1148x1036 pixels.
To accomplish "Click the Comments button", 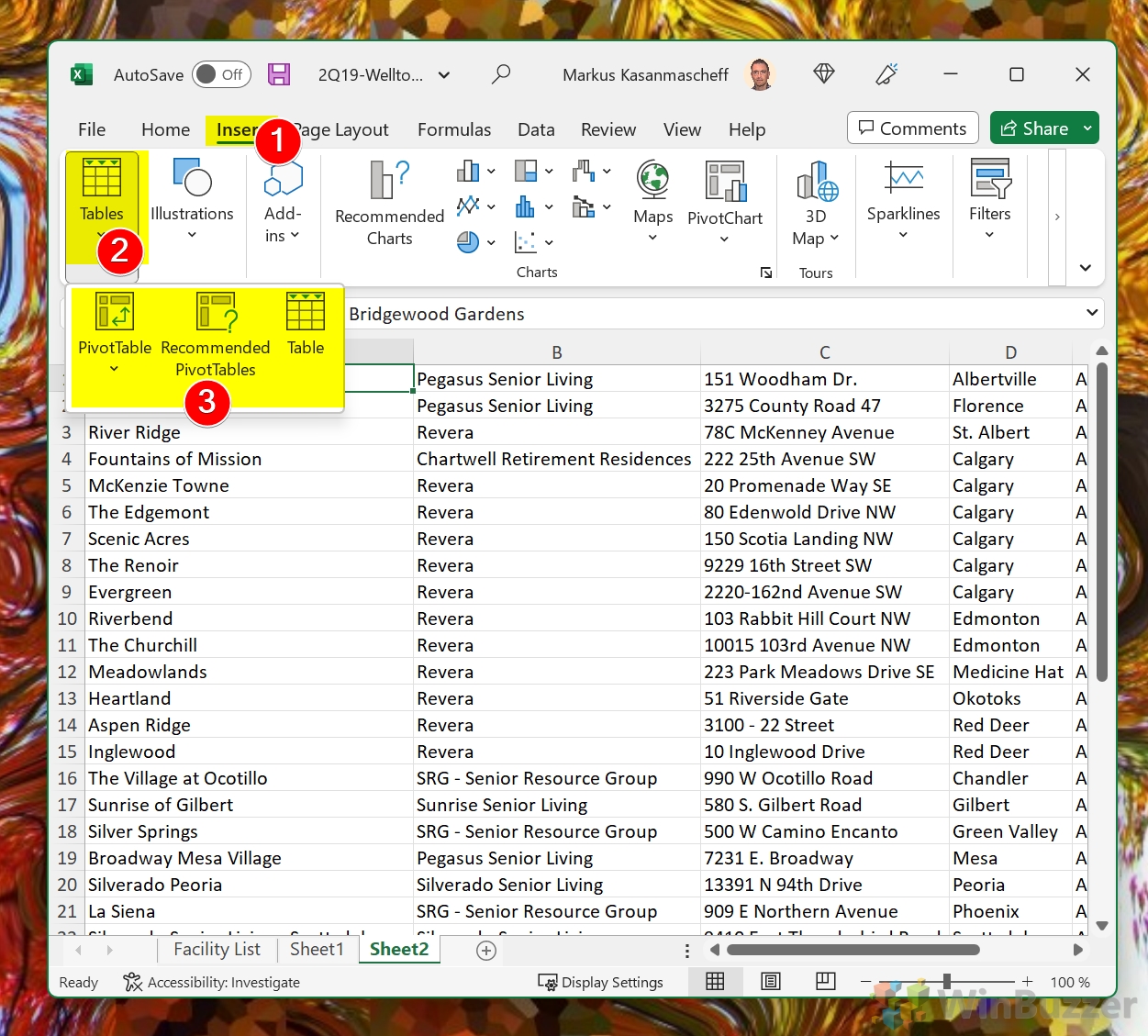I will pos(912,128).
